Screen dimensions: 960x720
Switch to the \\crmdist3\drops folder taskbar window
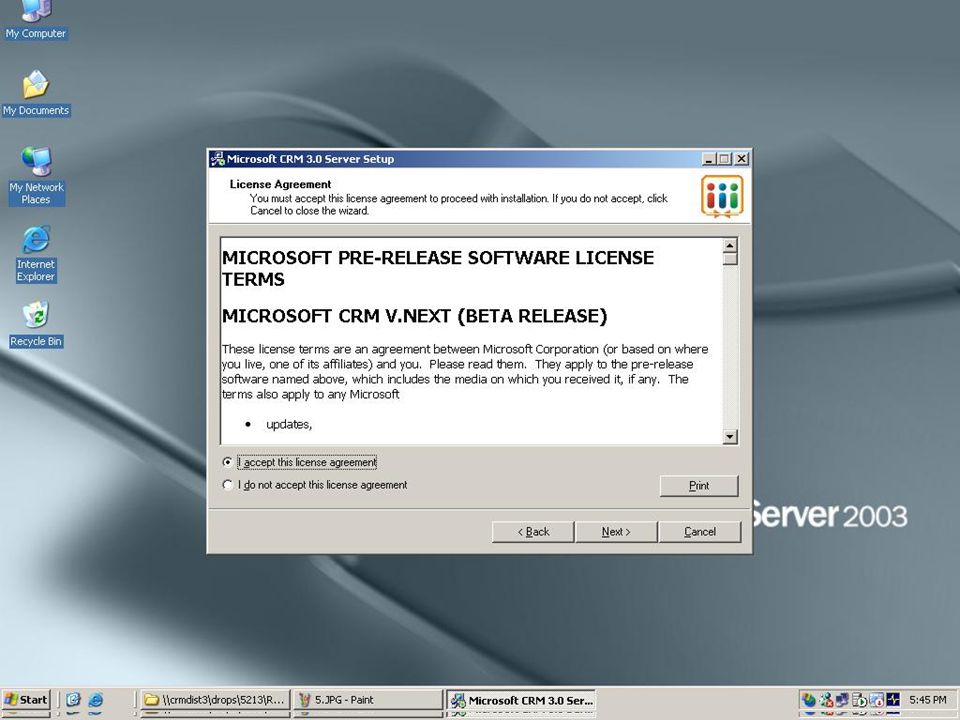tap(215, 700)
